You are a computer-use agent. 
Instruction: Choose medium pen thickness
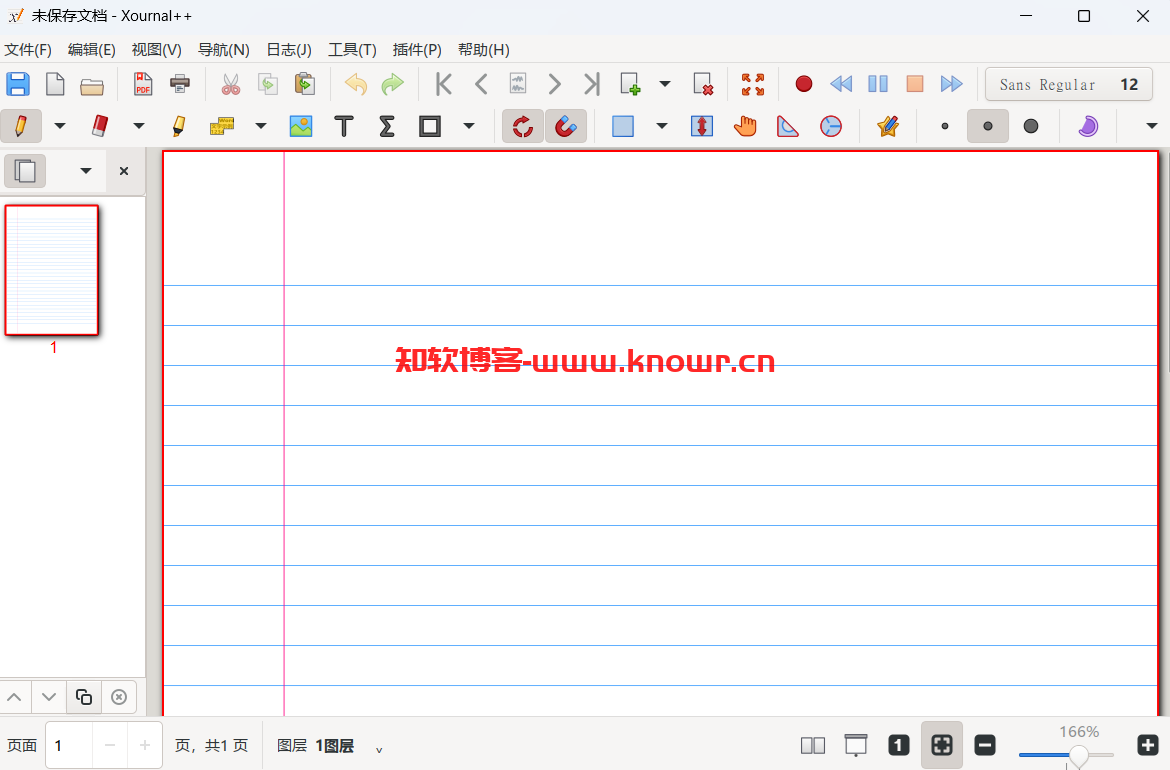pyautogui.click(x=988, y=126)
